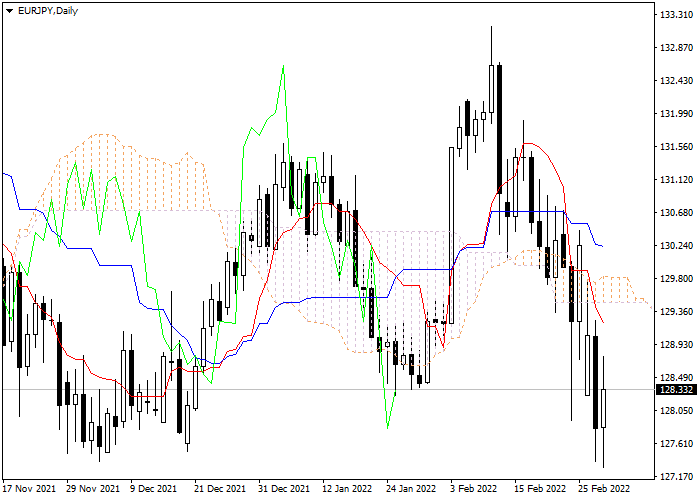
Task: Click the 131.560 price axis label
Action: pyautogui.click(x=676, y=147)
